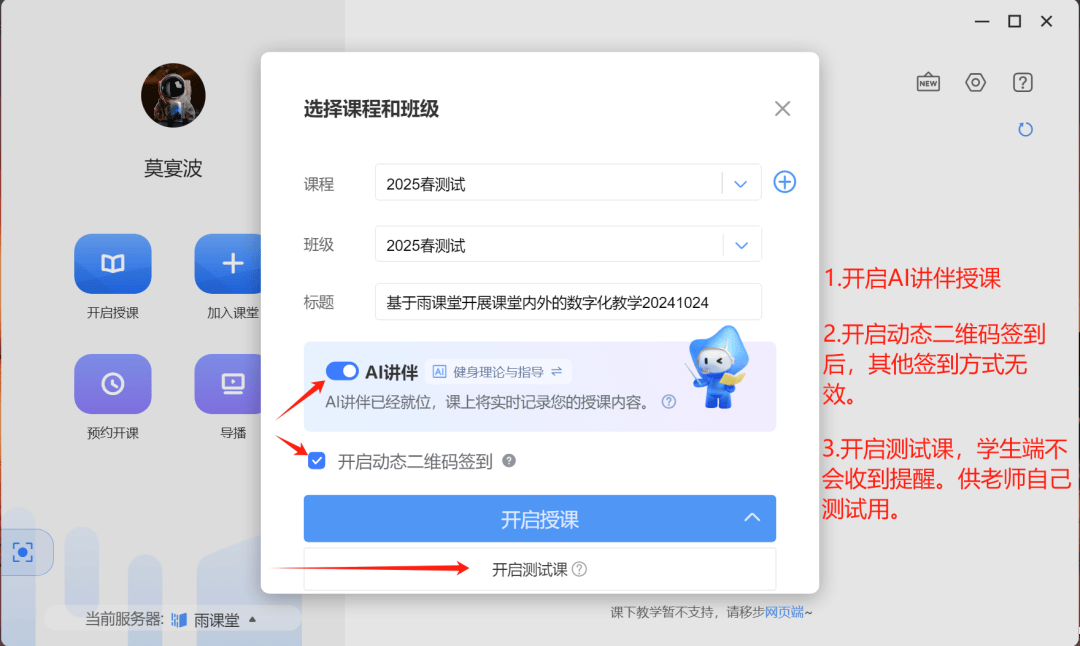Click the 网页端 link

tap(784, 612)
